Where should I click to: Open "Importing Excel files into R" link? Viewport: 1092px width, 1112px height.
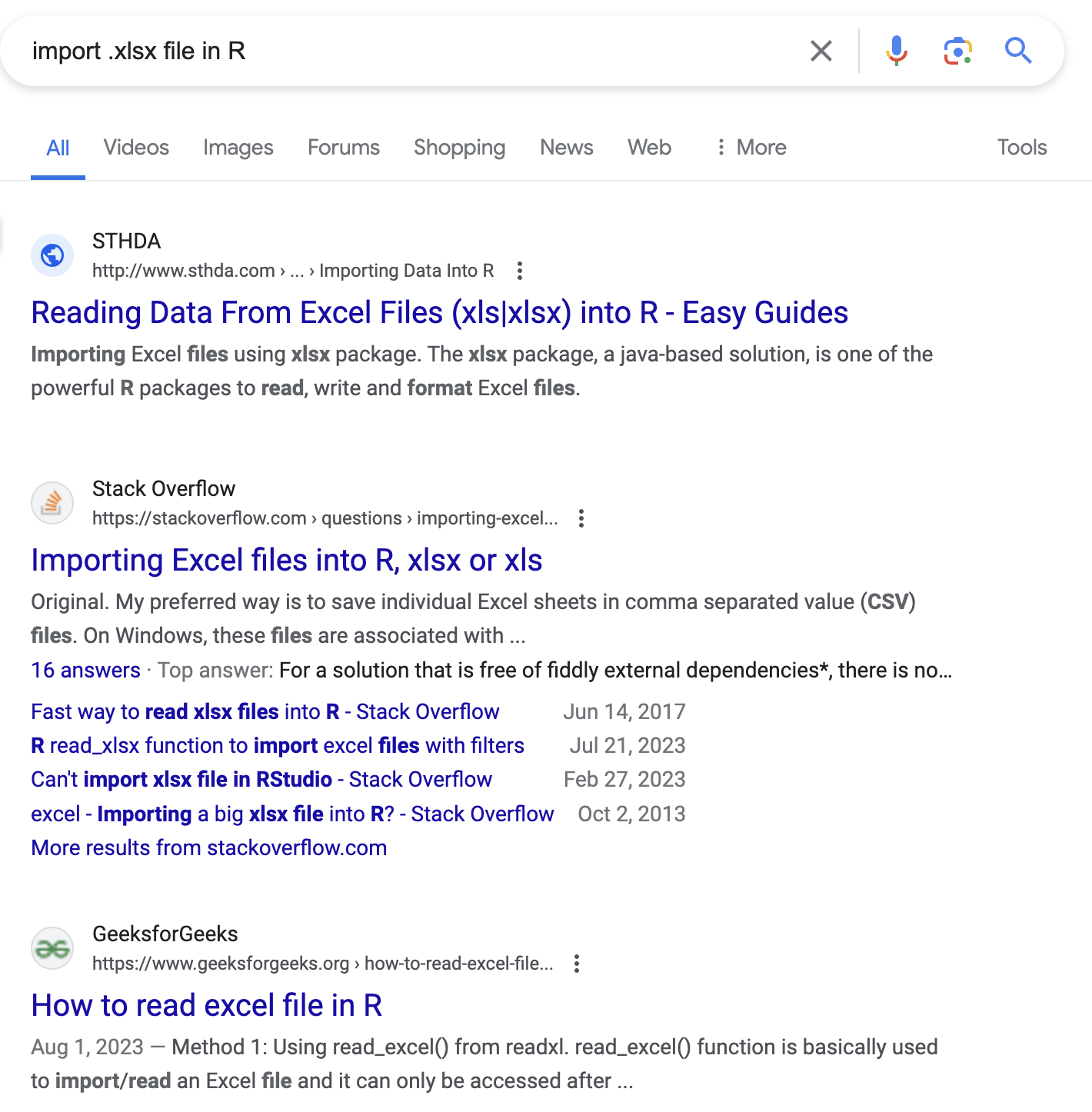pyautogui.click(x=287, y=561)
